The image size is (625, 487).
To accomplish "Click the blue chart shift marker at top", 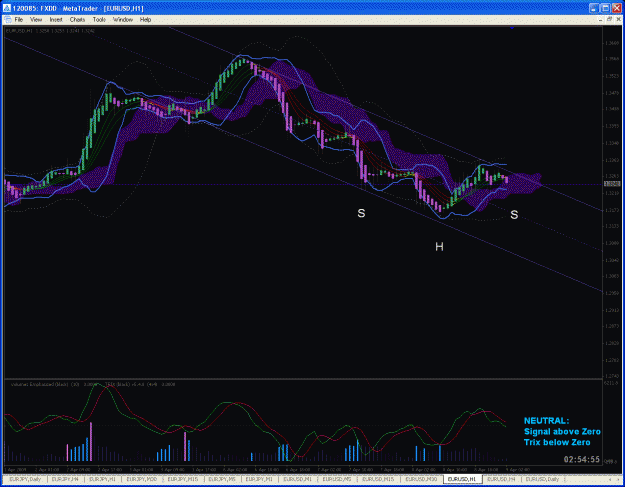I will click(x=512, y=28).
